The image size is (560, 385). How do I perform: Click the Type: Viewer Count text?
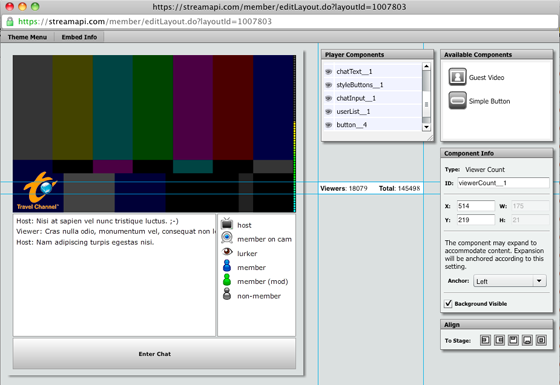point(475,170)
